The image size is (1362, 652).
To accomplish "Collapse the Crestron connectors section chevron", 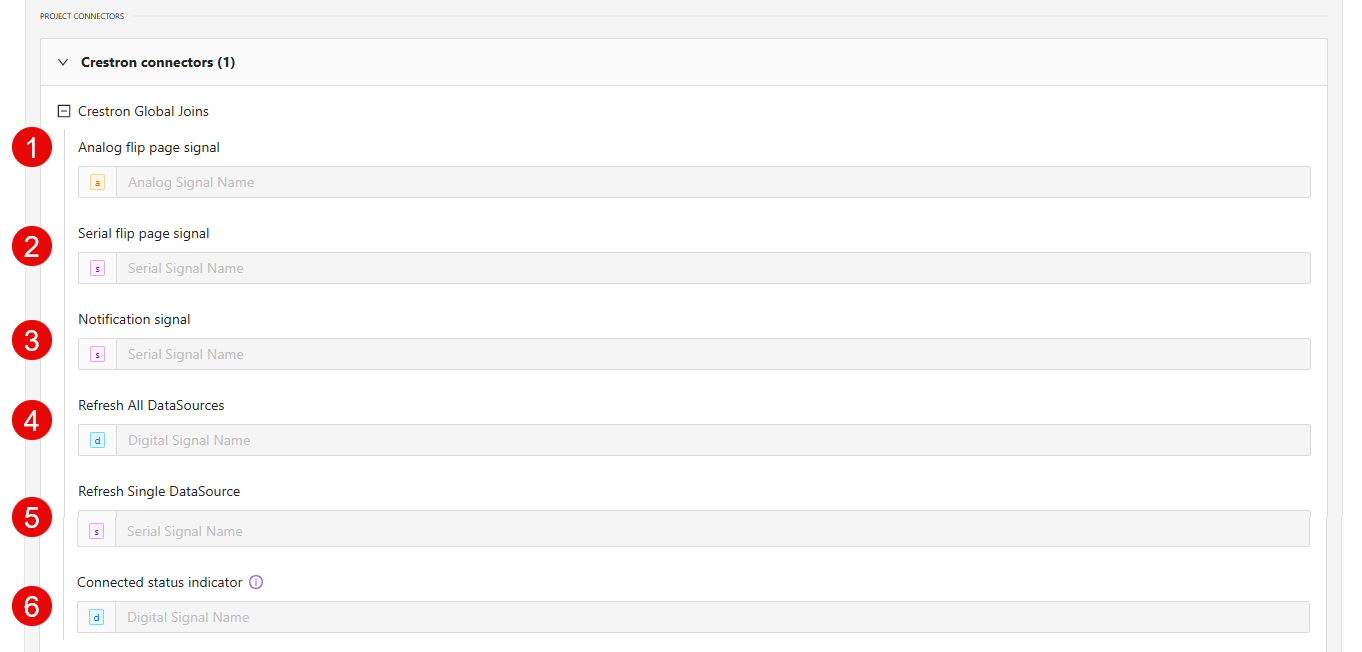I will pyautogui.click(x=63, y=62).
